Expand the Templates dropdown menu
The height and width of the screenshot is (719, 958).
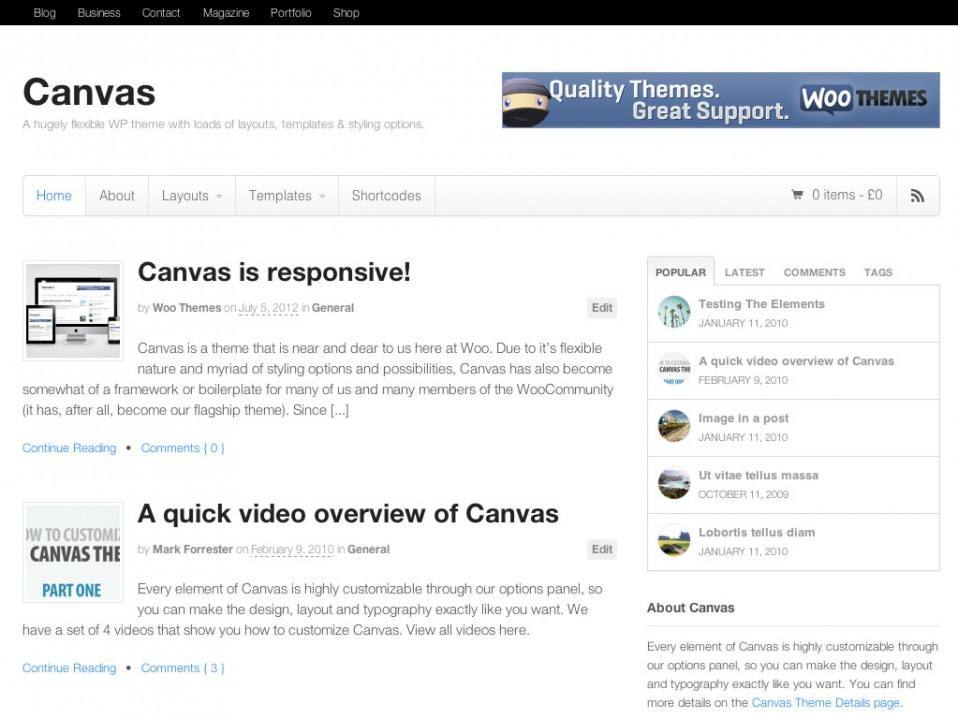287,195
